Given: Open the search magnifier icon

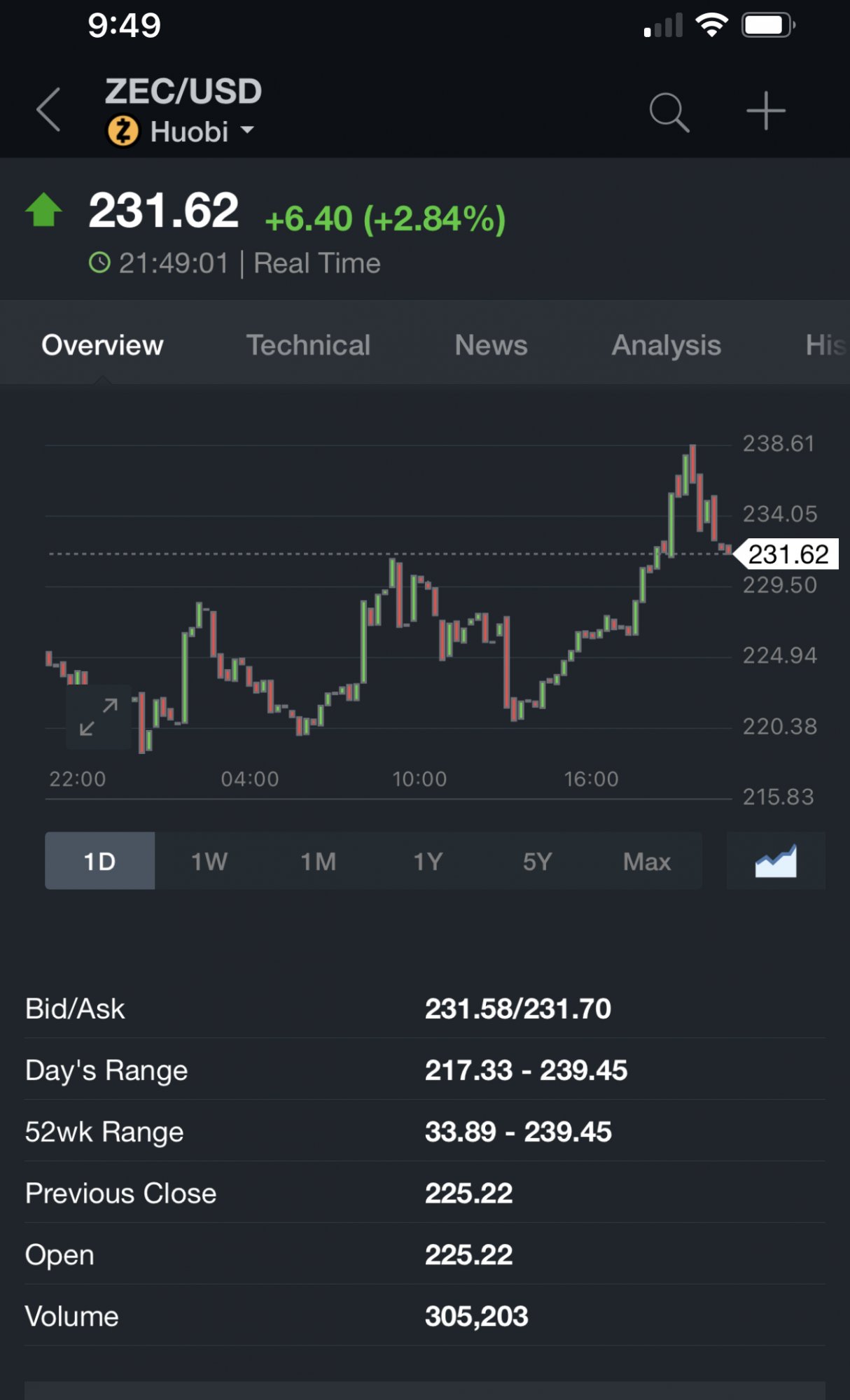Looking at the screenshot, I should [x=669, y=112].
